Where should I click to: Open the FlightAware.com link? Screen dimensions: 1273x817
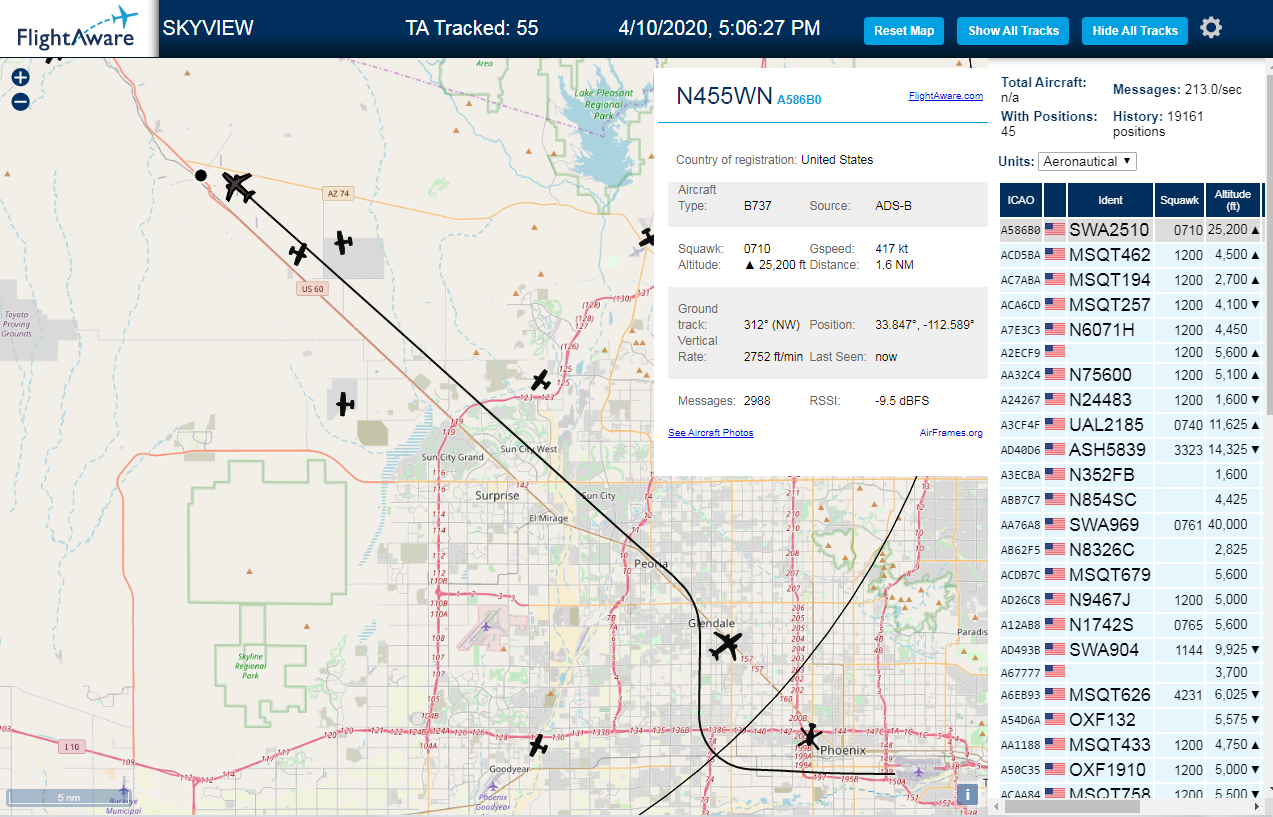(945, 96)
